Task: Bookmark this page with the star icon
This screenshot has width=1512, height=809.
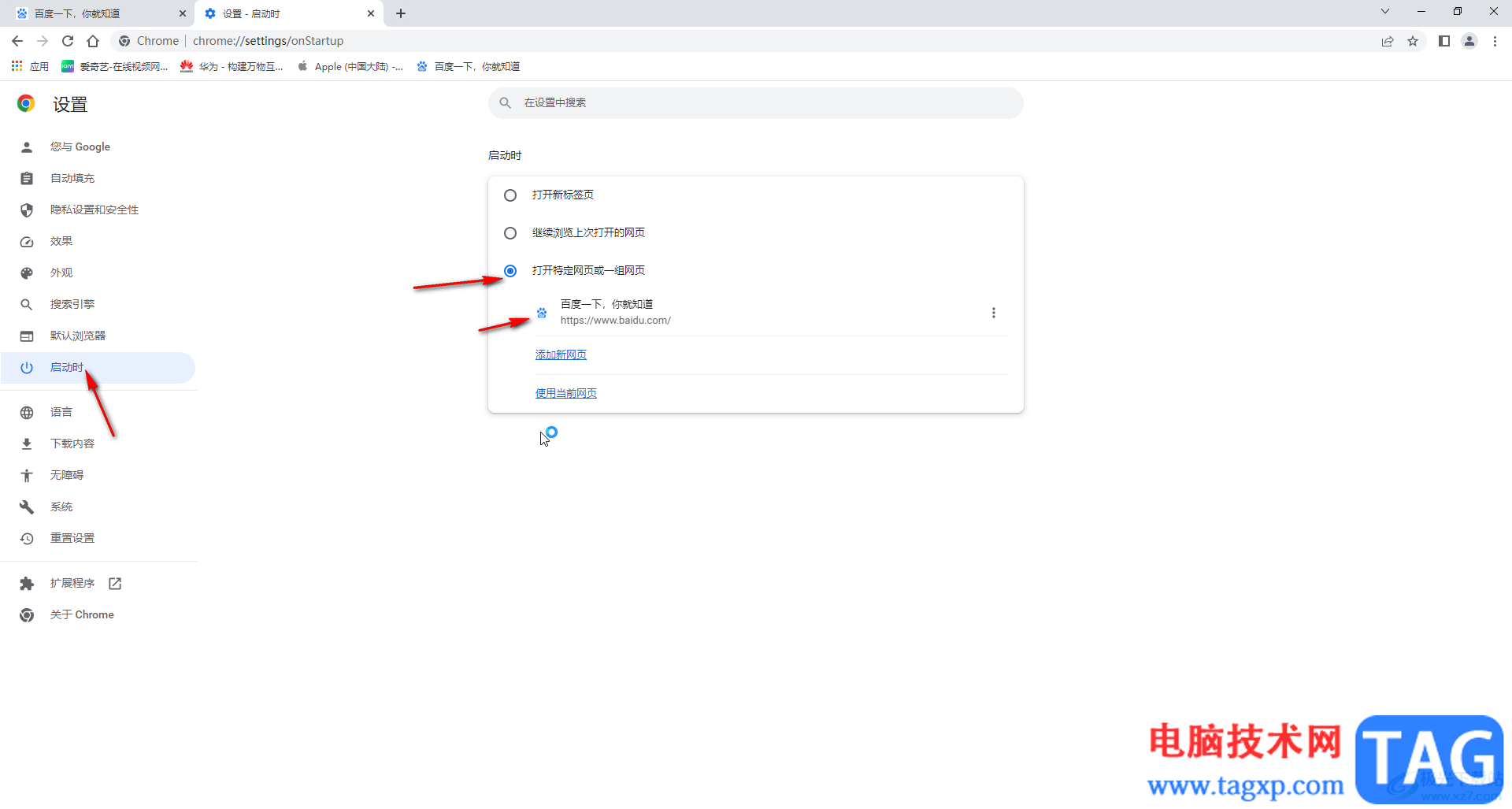Action: [x=1413, y=41]
